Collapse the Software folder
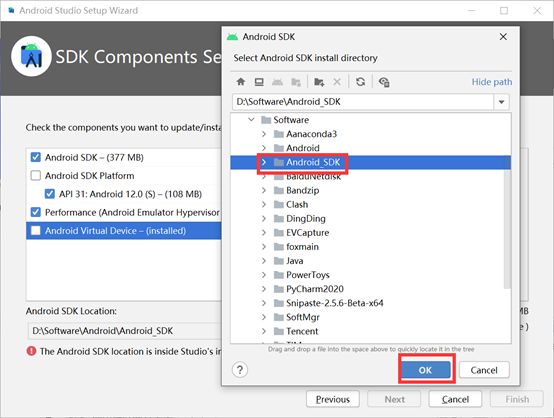This screenshot has height=418, width=554. pos(251,119)
